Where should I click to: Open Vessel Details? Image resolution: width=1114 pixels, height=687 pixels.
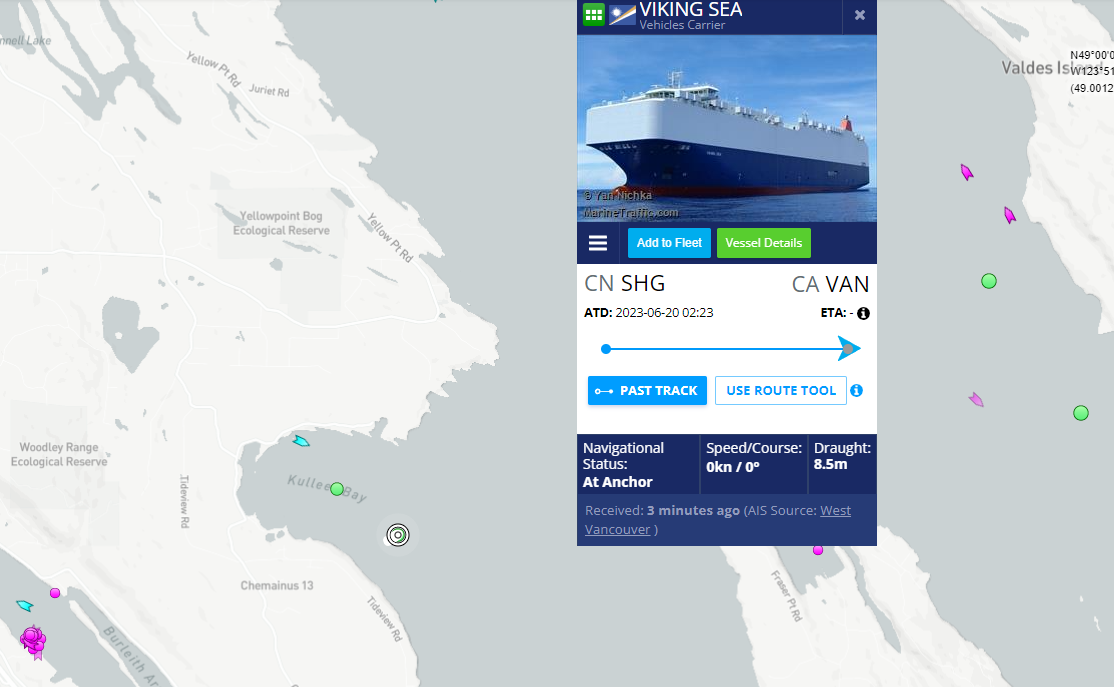764,243
